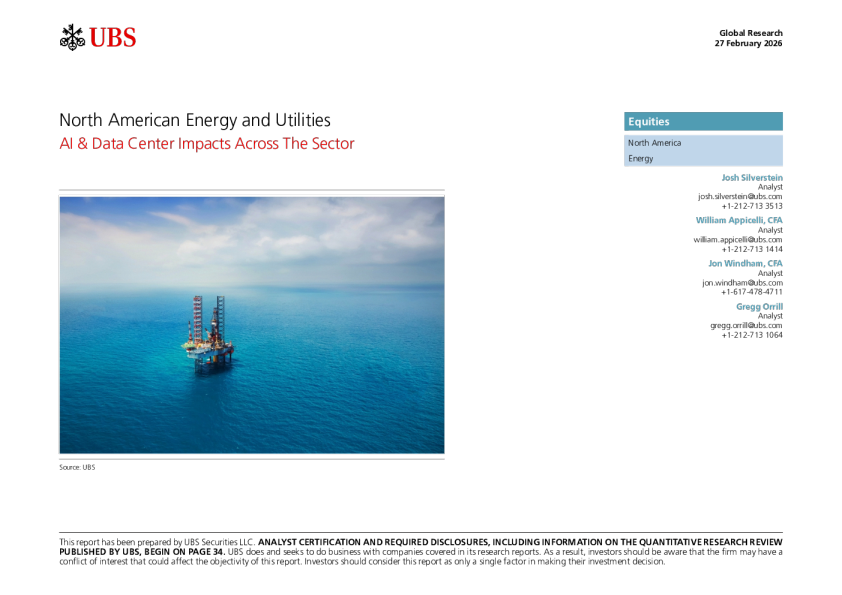Open Josh Silverstein's analyst name
Viewport: 842px width, 595px height.
coord(751,177)
